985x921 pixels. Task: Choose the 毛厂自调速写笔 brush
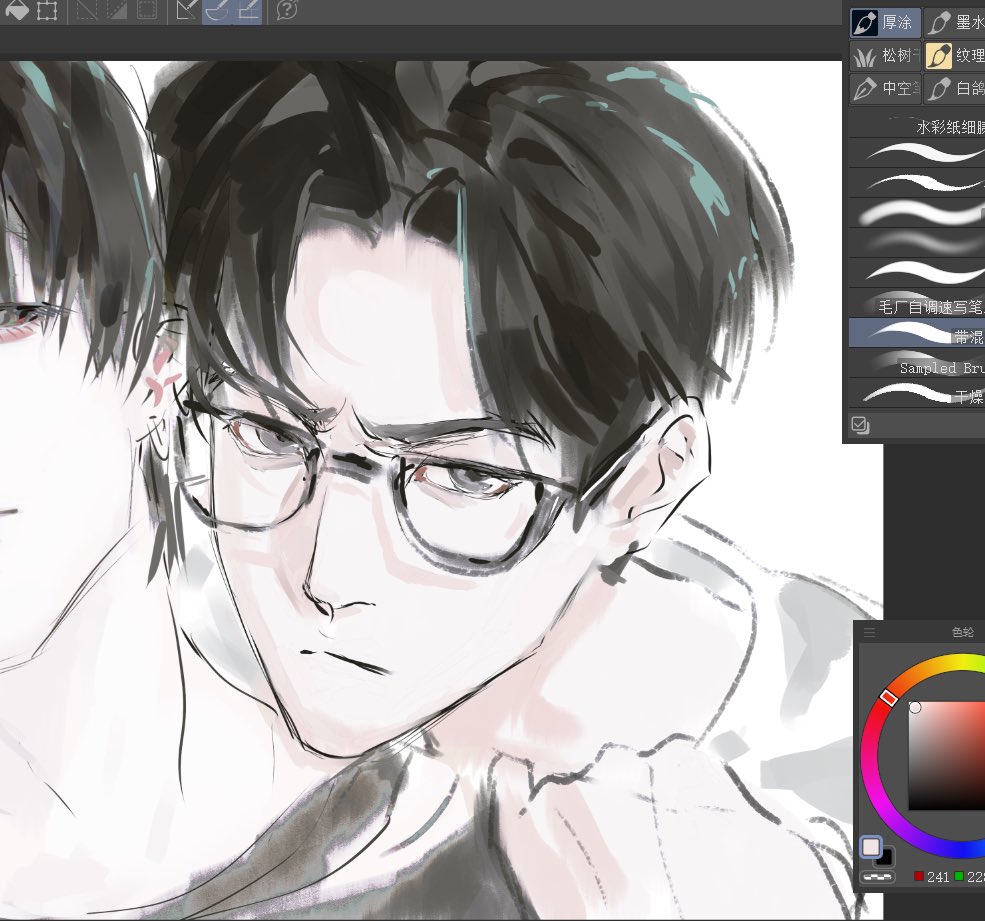click(x=917, y=303)
